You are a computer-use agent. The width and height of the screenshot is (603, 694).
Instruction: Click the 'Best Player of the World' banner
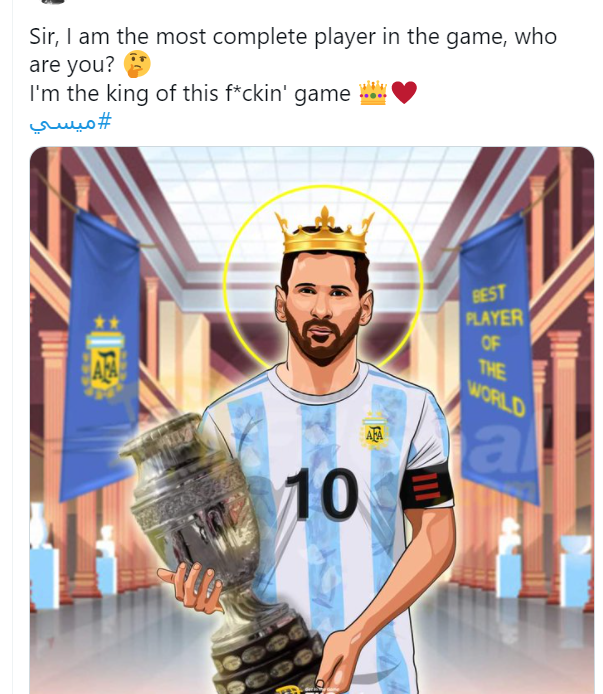click(499, 359)
